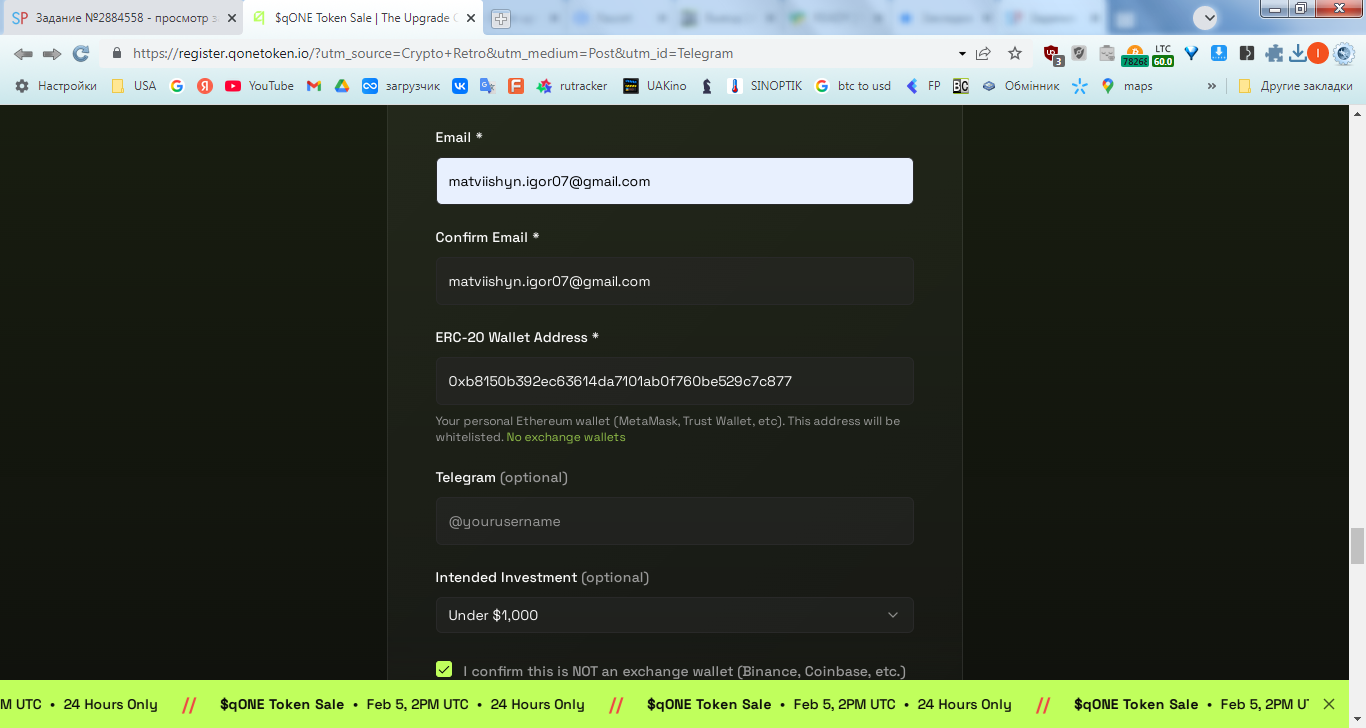Open the btc to usd bookmark

point(852,86)
